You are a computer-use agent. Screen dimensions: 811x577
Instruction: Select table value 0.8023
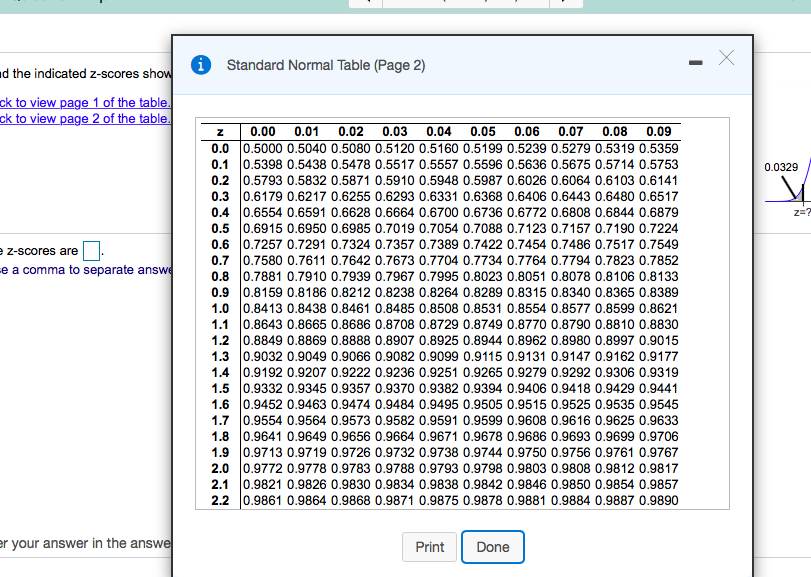click(x=483, y=277)
